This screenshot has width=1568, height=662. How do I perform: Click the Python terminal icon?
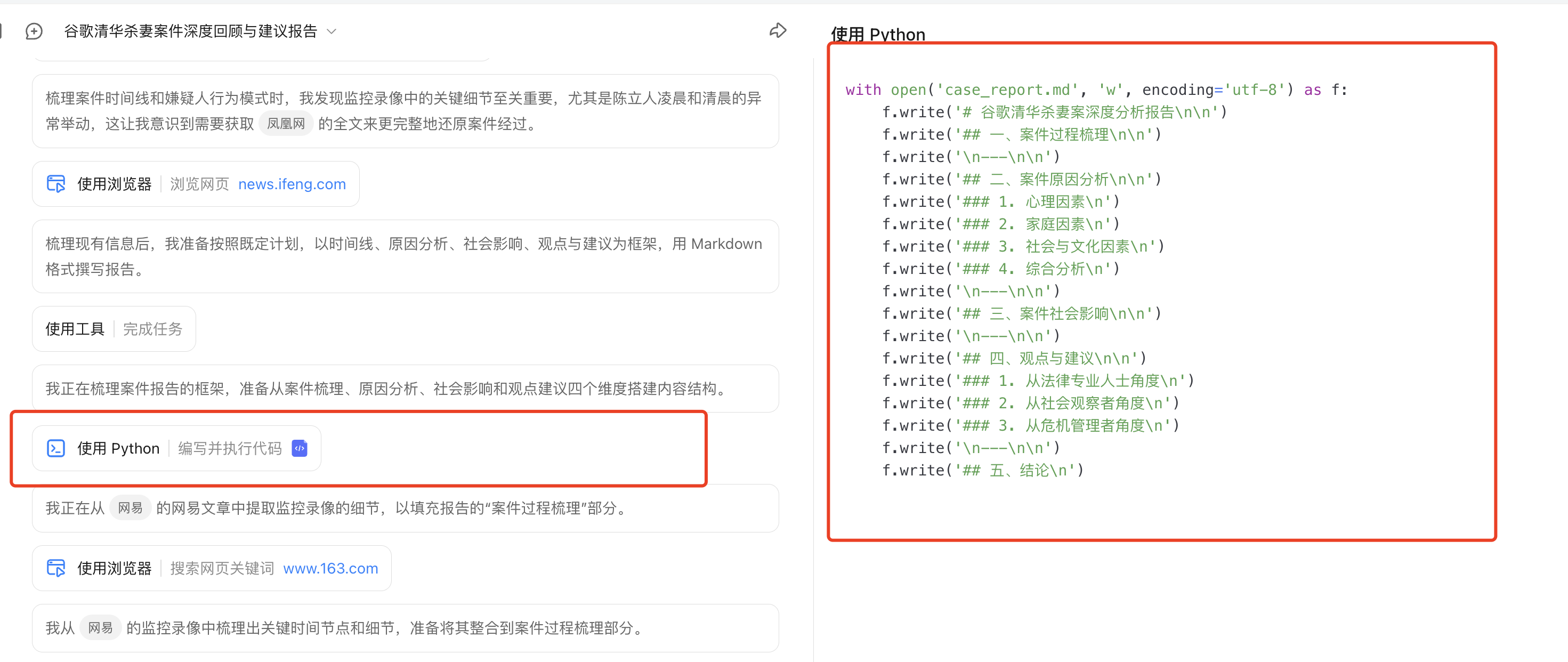click(x=56, y=448)
